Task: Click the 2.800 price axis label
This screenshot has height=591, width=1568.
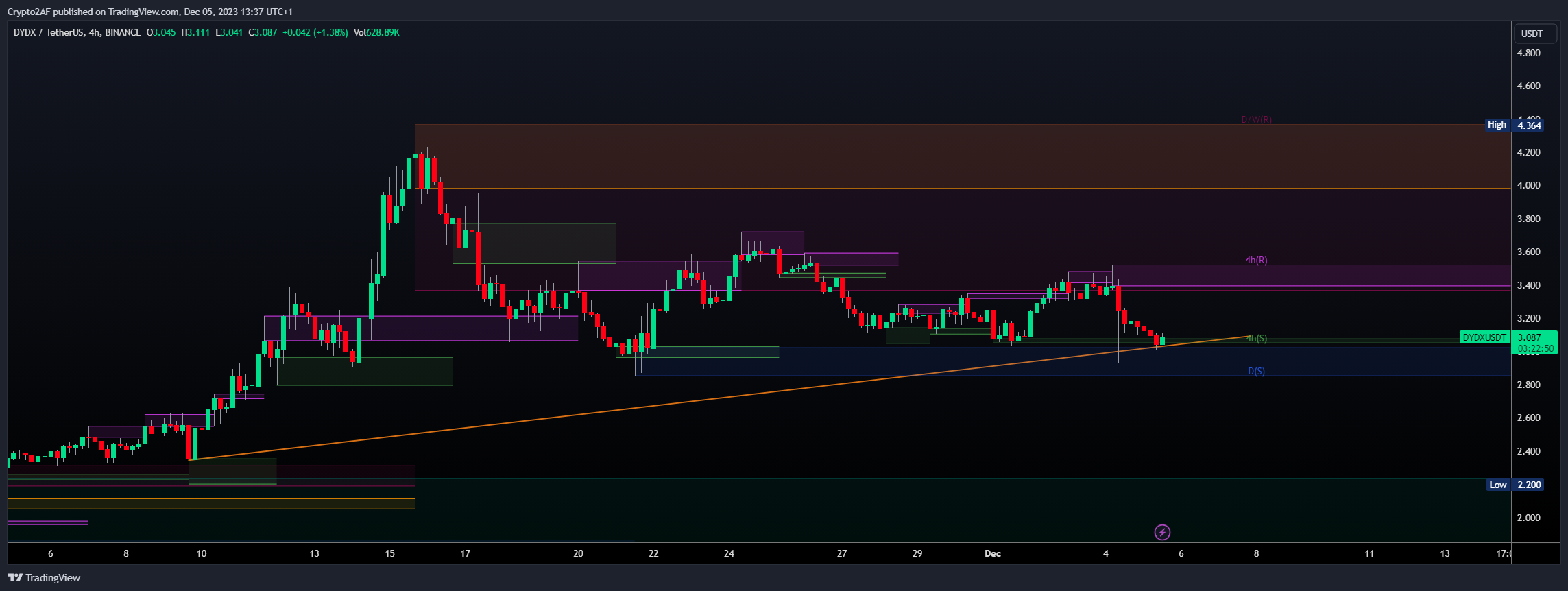Action: point(1528,385)
